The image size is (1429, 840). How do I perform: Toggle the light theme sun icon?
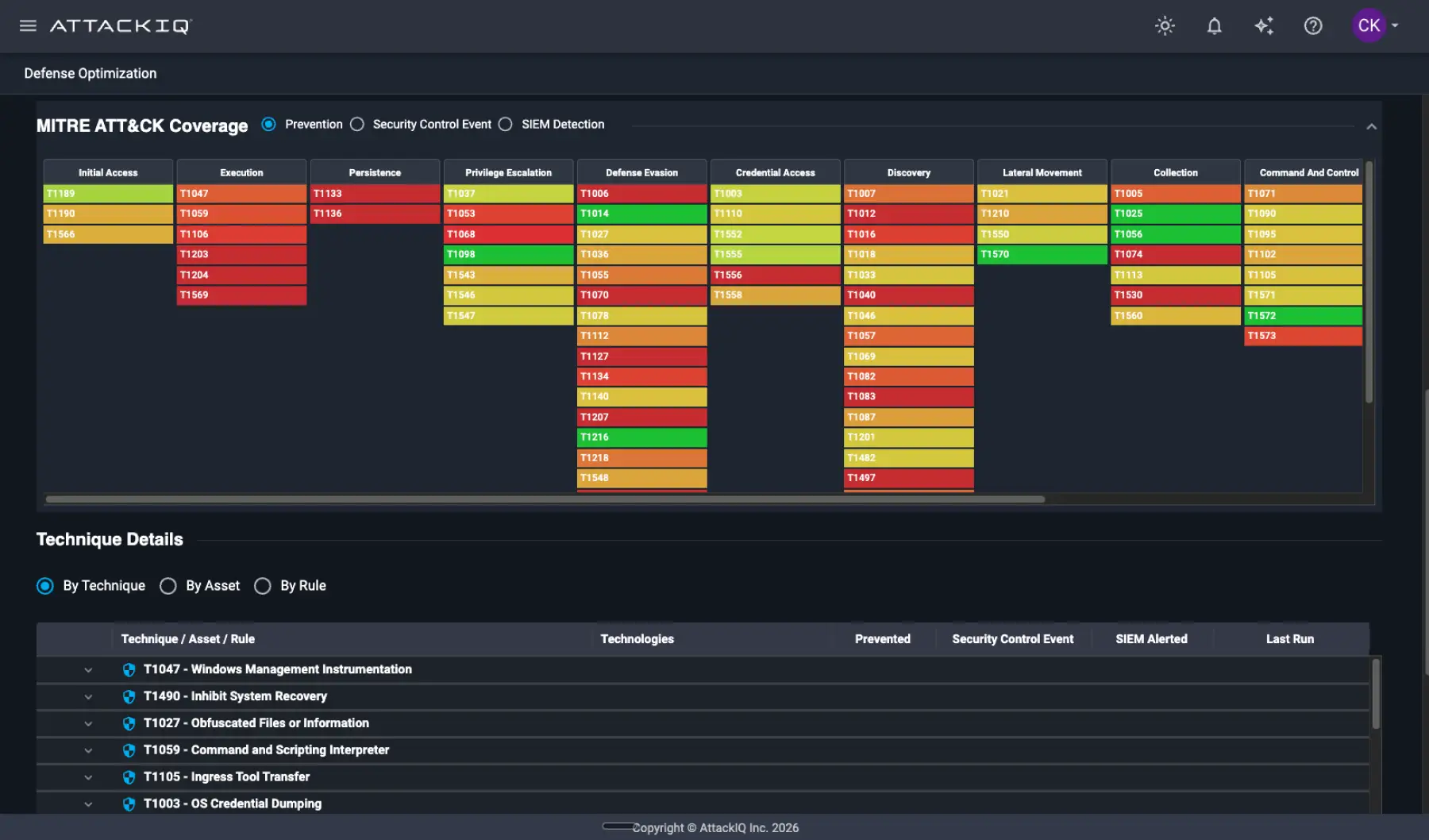tap(1165, 25)
